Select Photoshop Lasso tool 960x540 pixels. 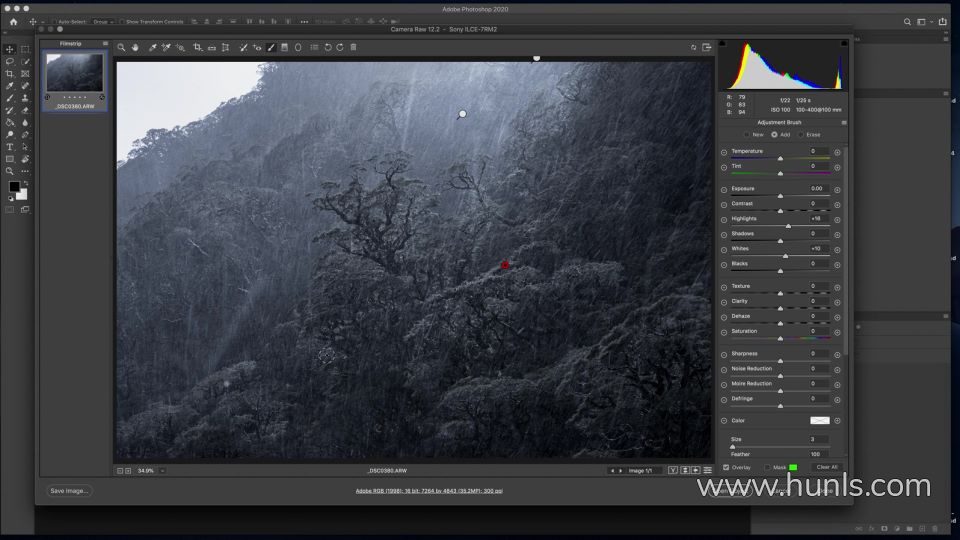tap(10, 61)
